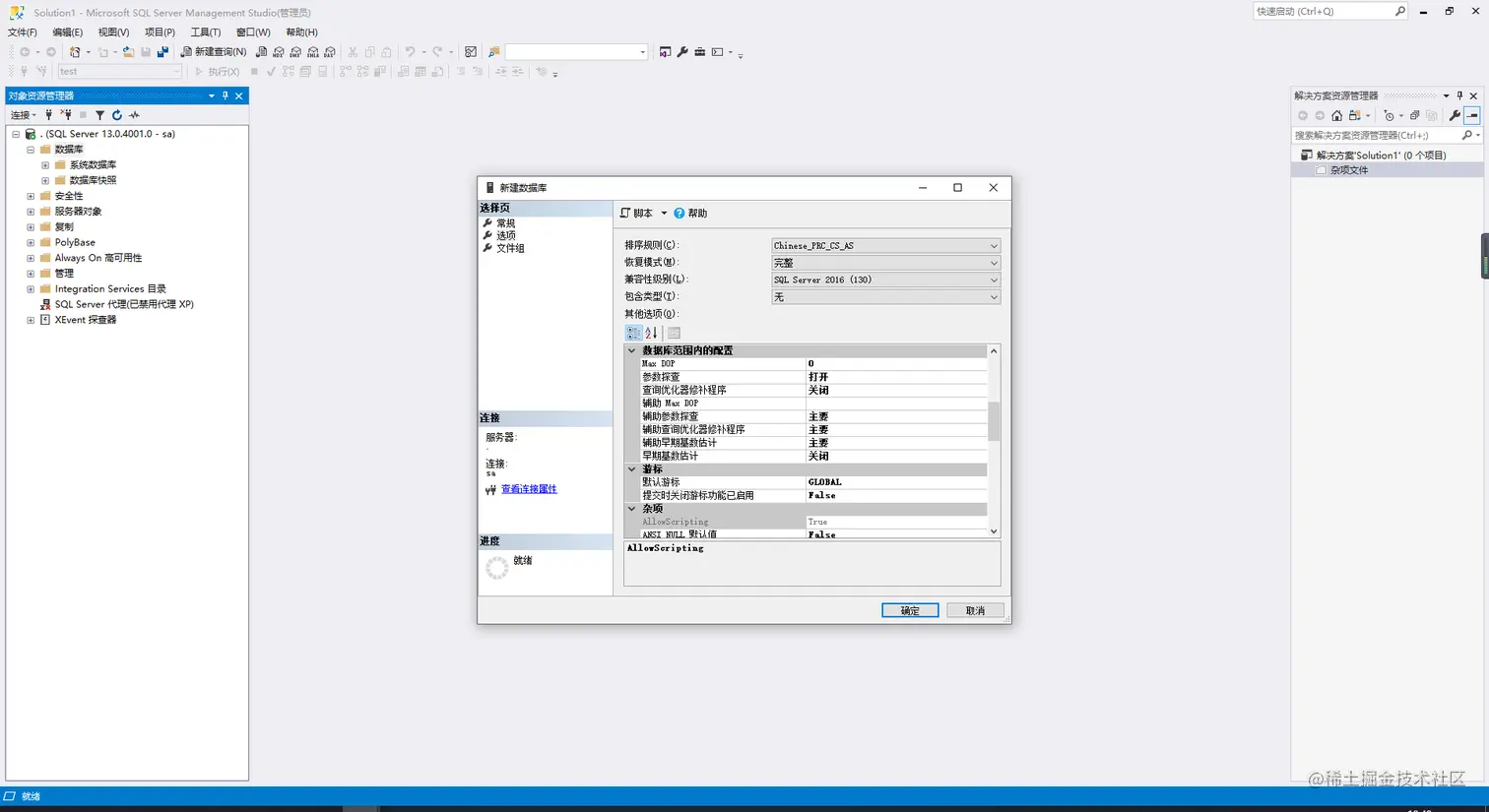The height and width of the screenshot is (812, 1489).
Task: Click the DMX query toolbar icon
Action: tap(295, 52)
